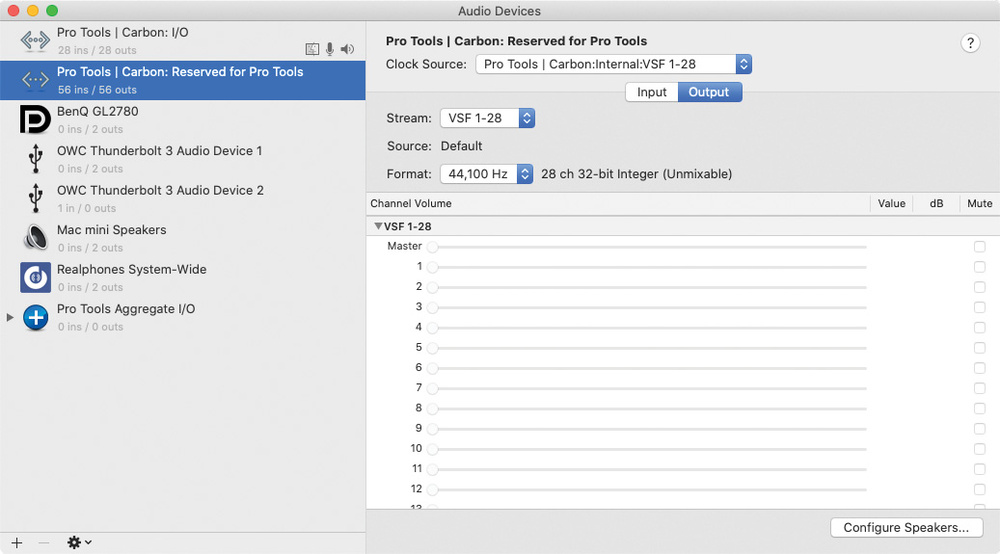
Task: Mute channel 6
Action: click(x=980, y=368)
